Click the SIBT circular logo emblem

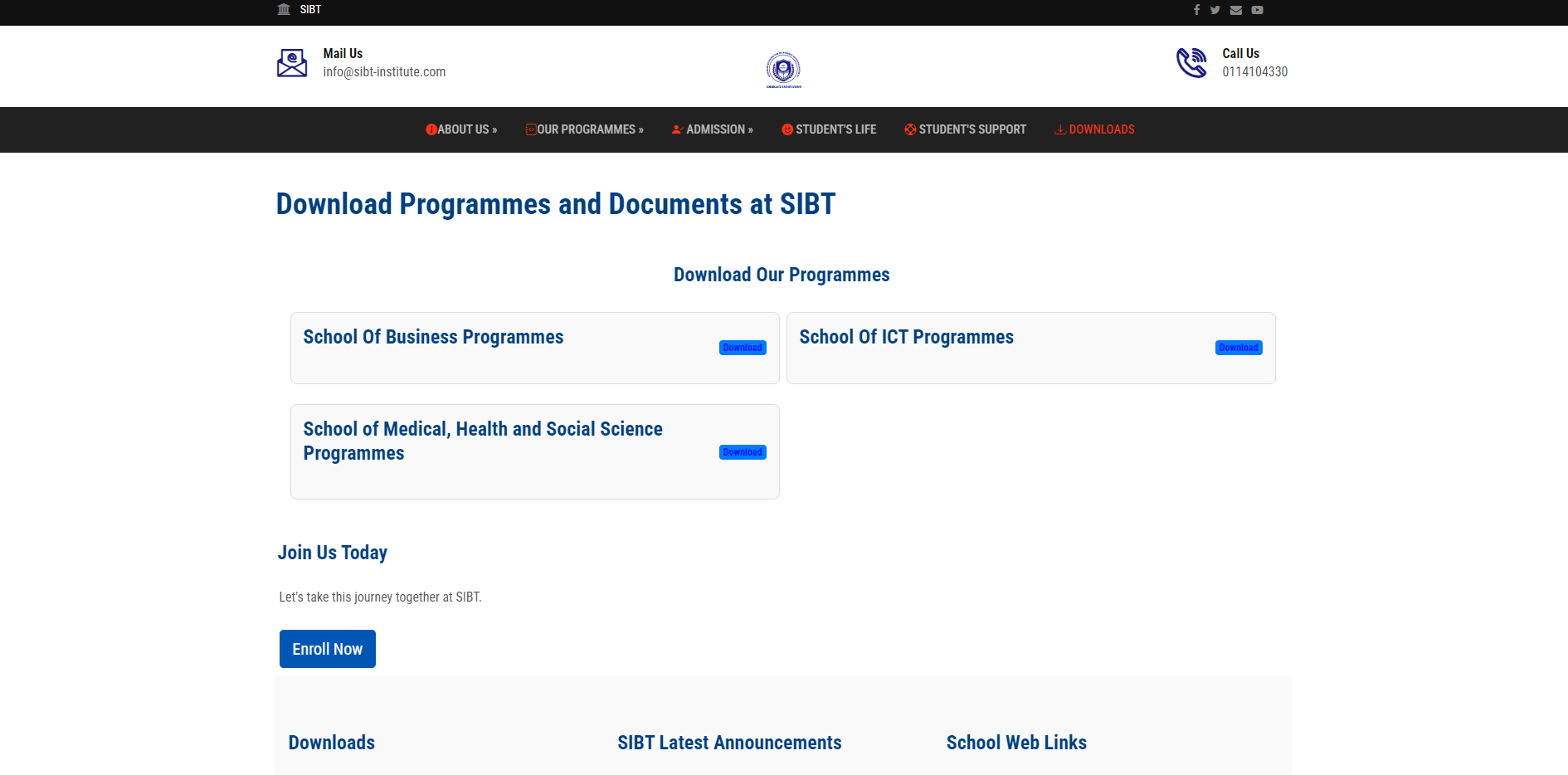coord(783,69)
